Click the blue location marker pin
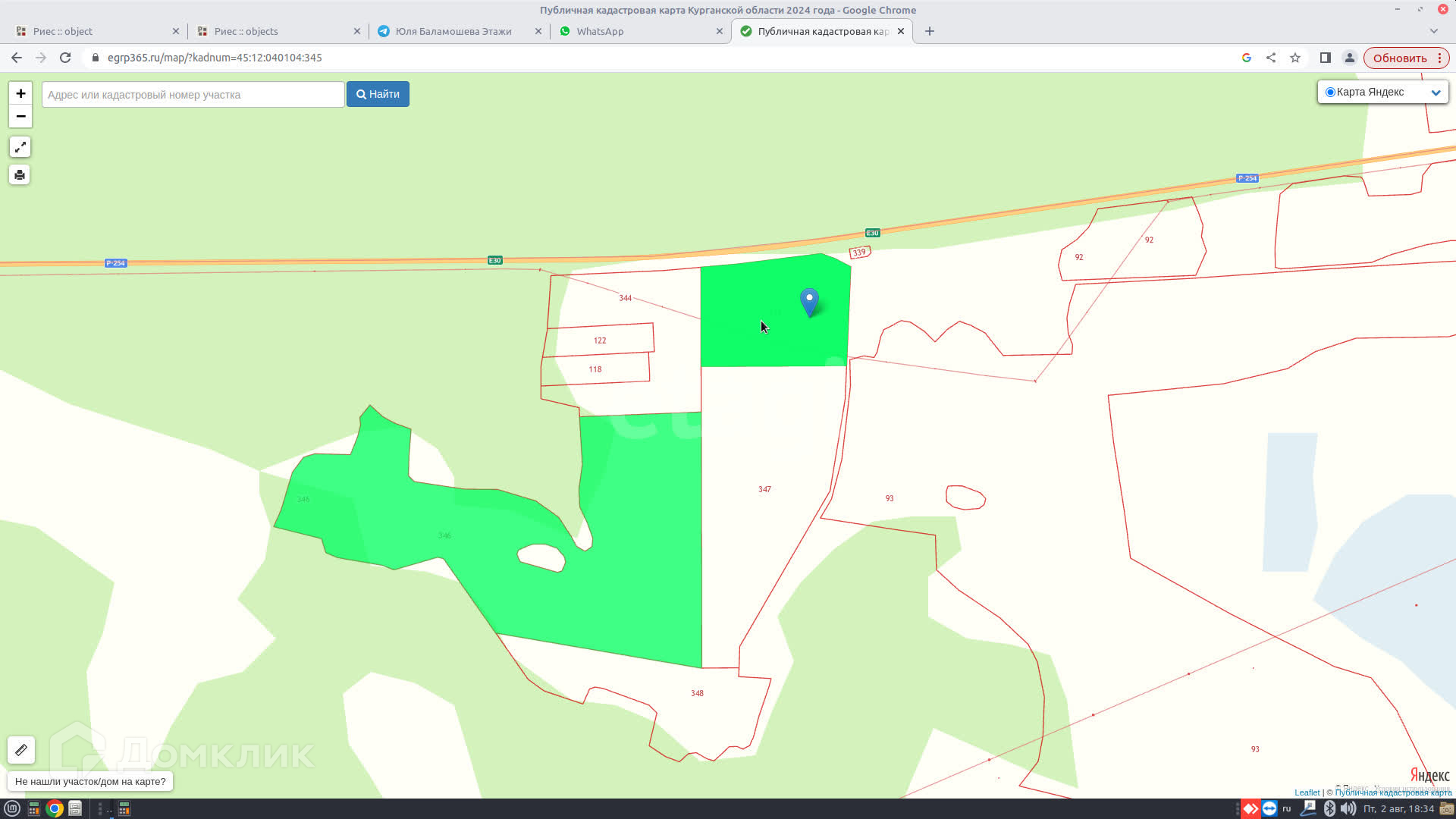 (809, 300)
